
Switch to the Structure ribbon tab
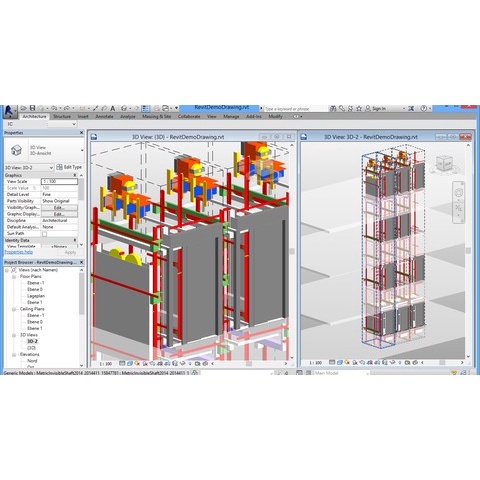tap(62, 116)
